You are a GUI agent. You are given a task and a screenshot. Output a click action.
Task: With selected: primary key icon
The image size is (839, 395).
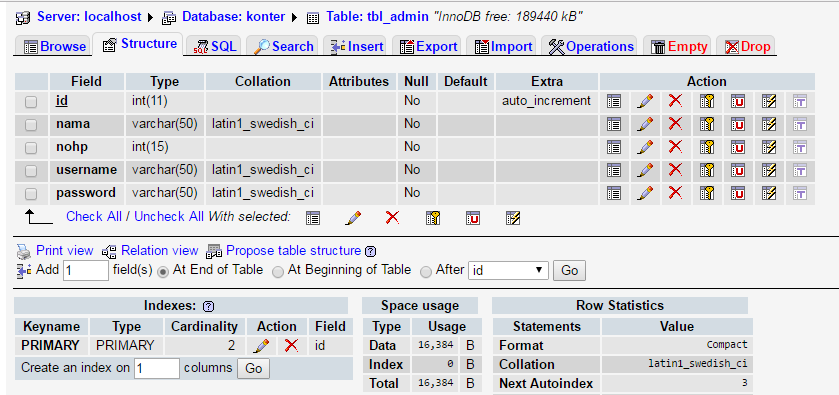pyautogui.click(x=433, y=218)
